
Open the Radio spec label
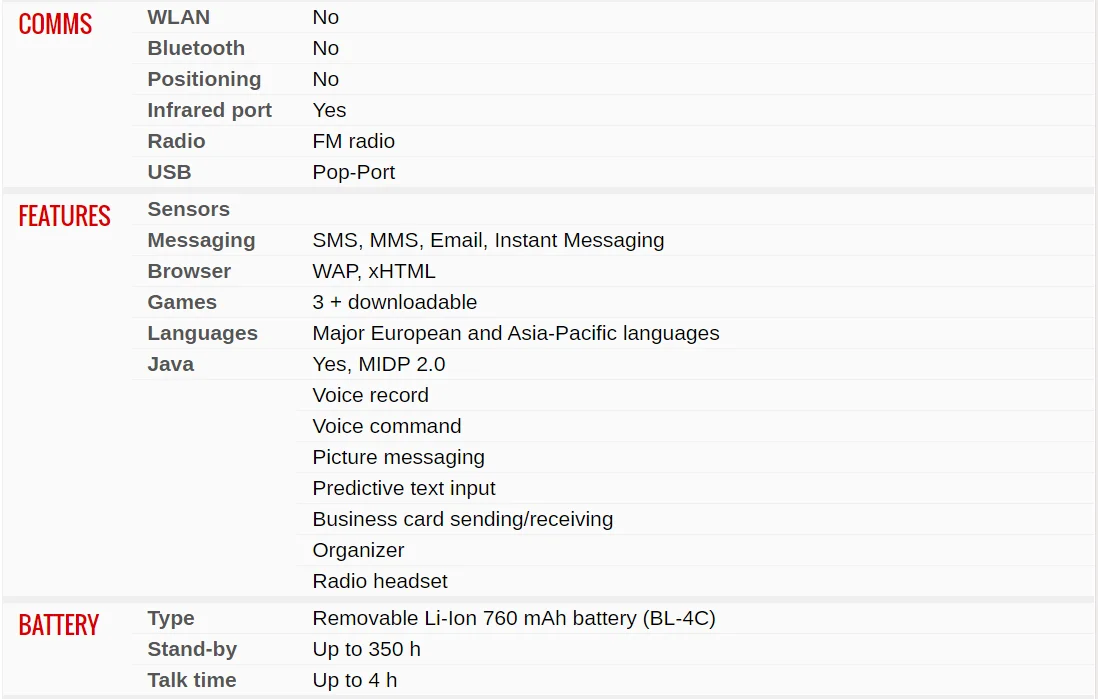pyautogui.click(x=176, y=141)
